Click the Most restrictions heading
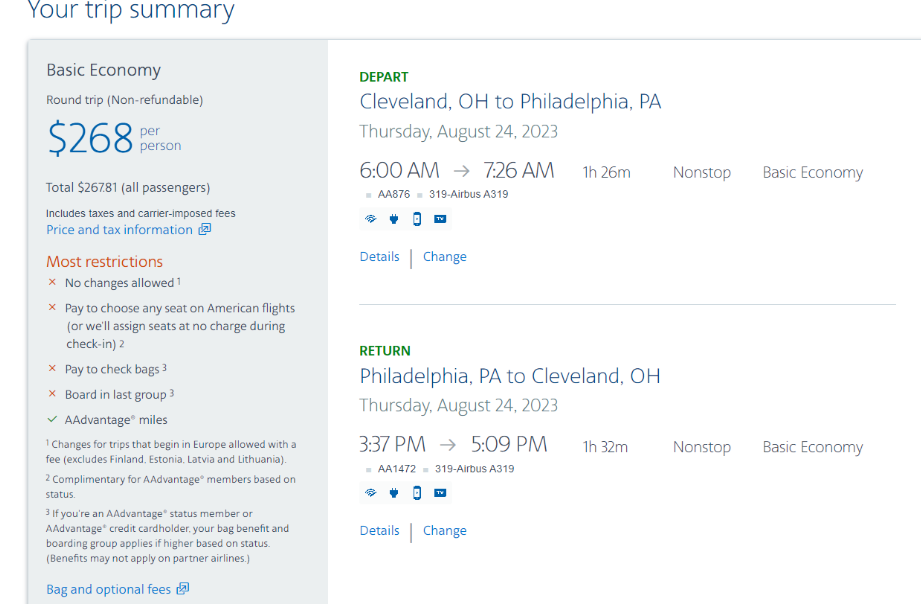921x604 pixels. [x=105, y=261]
